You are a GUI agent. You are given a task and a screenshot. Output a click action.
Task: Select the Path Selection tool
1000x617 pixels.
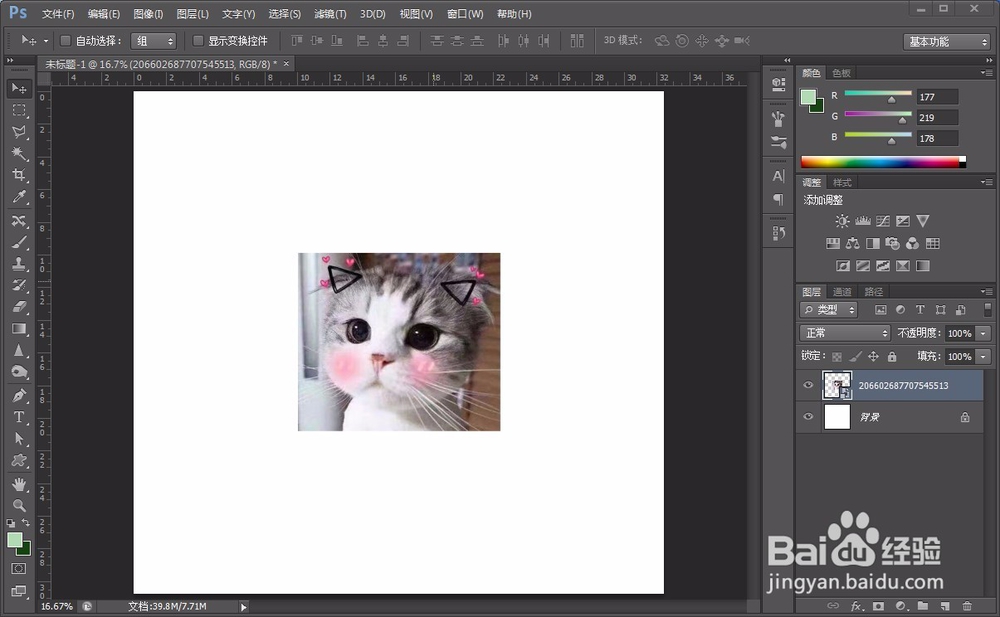point(19,439)
